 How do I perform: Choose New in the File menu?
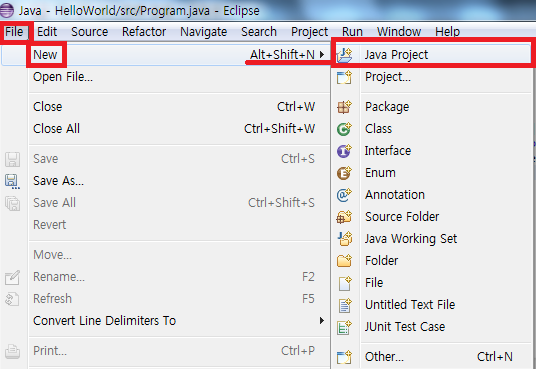coord(165,54)
